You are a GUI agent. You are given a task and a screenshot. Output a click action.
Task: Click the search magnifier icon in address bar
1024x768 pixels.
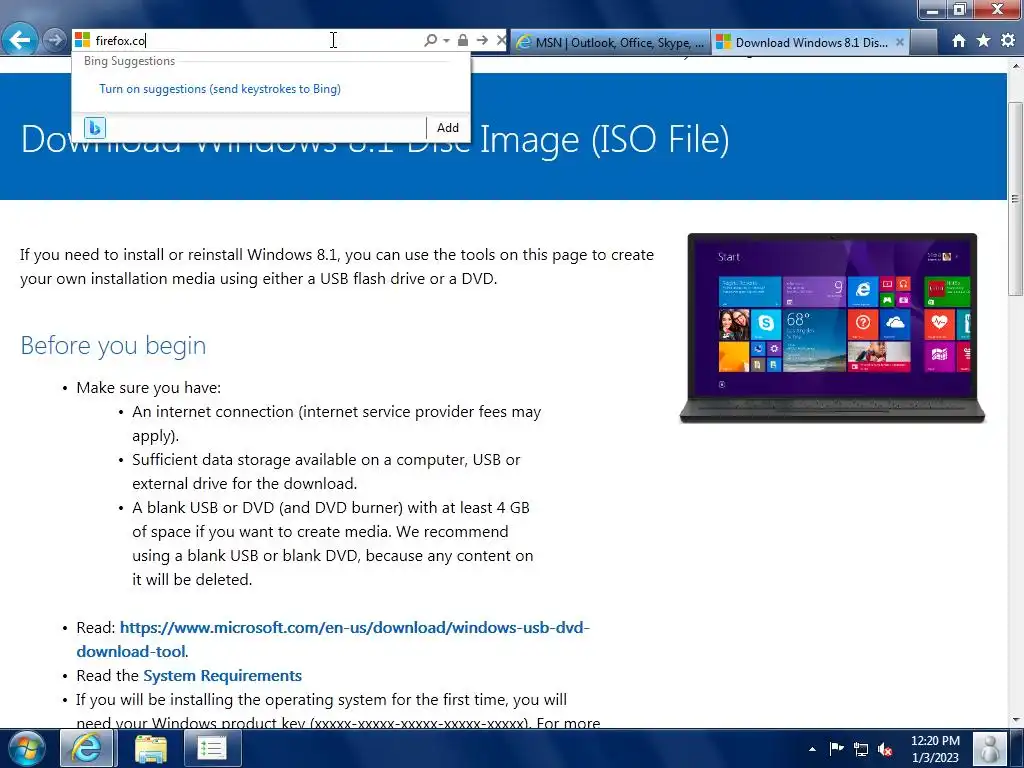point(430,40)
